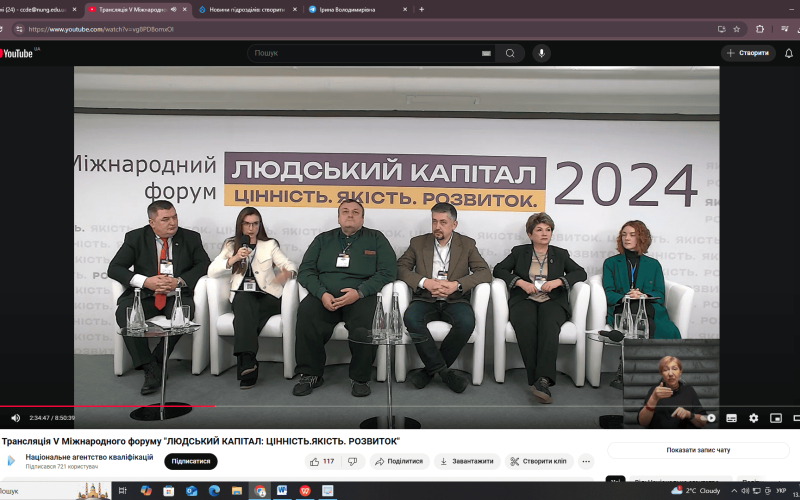Go to the YouTube home logo
This screenshot has height=500, width=800.
point(16,53)
